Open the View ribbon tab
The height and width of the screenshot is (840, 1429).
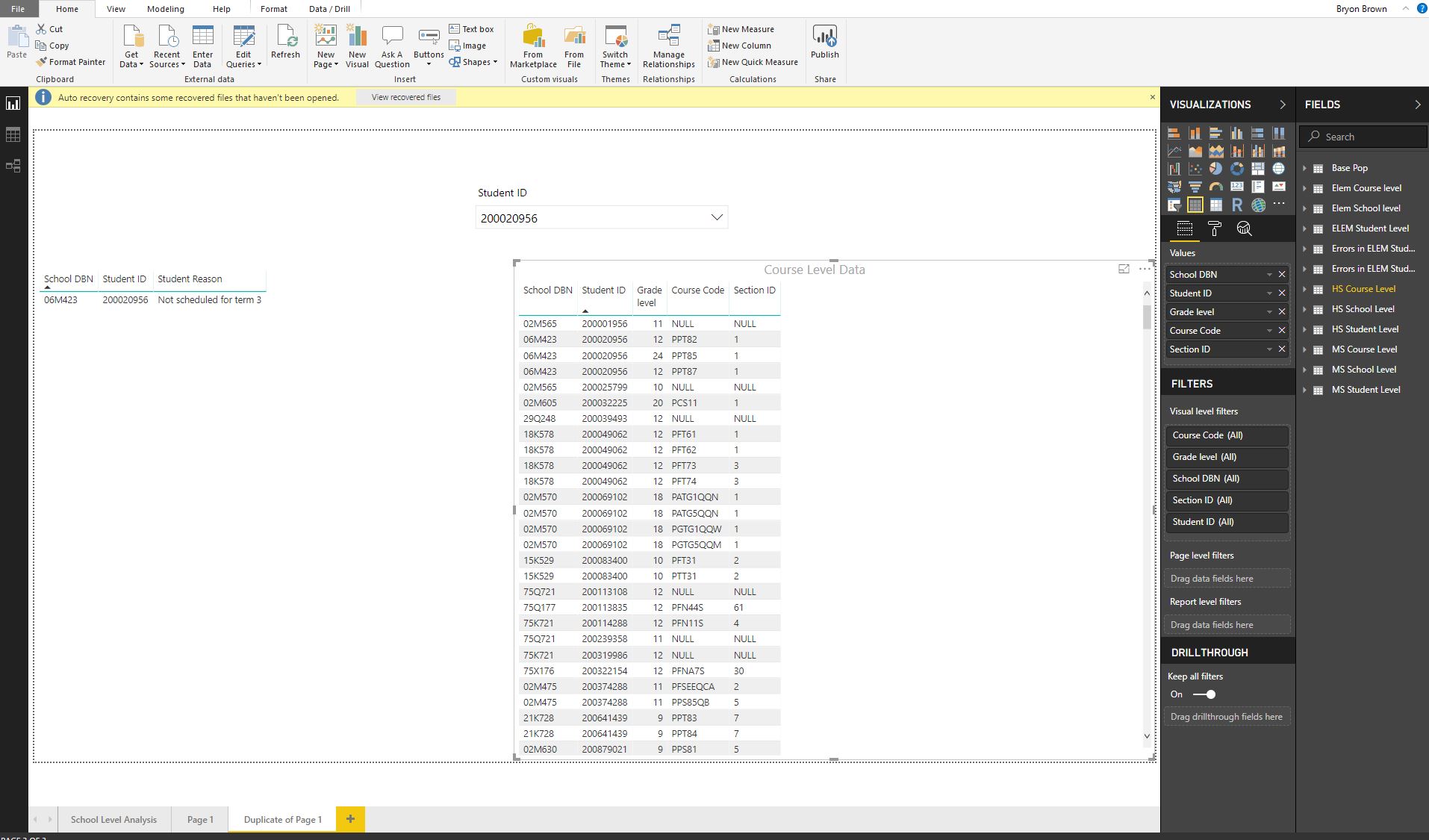click(x=116, y=9)
